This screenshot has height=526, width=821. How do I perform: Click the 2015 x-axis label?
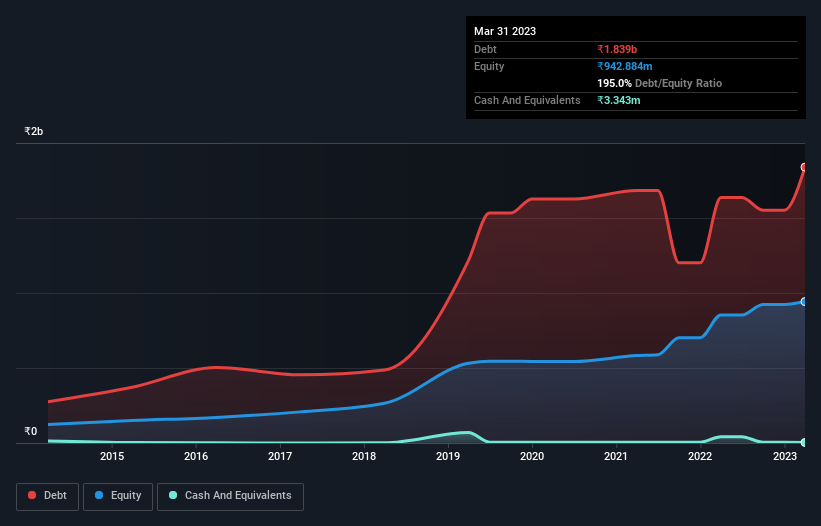tap(112, 456)
